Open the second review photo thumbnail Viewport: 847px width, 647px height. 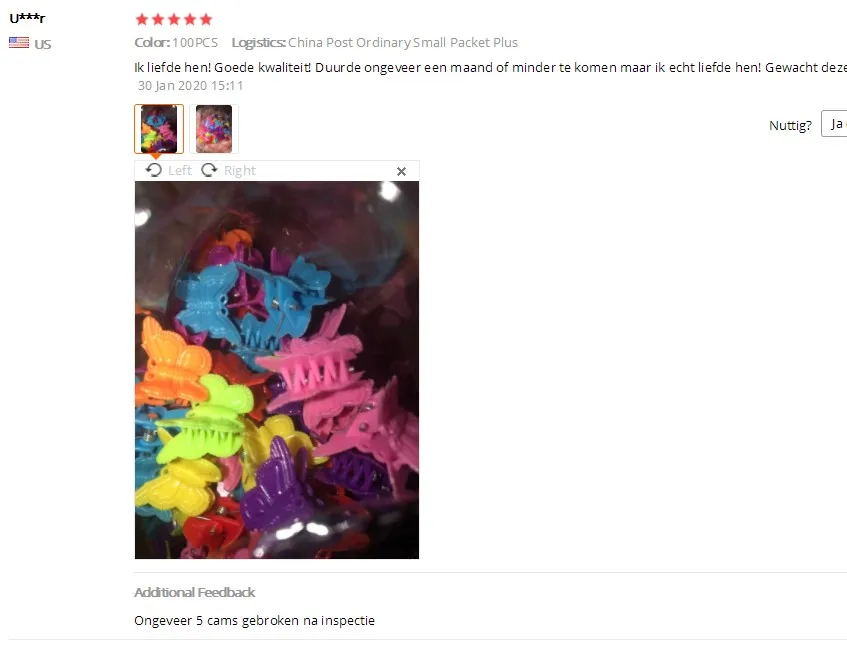[x=214, y=129]
